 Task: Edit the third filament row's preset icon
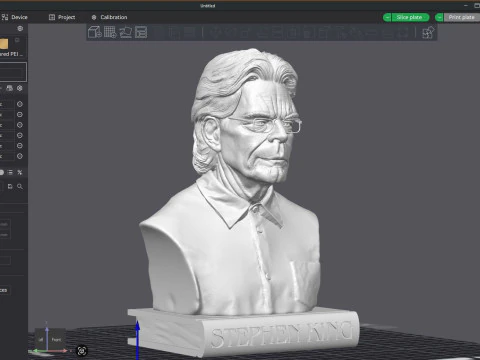click(20, 125)
